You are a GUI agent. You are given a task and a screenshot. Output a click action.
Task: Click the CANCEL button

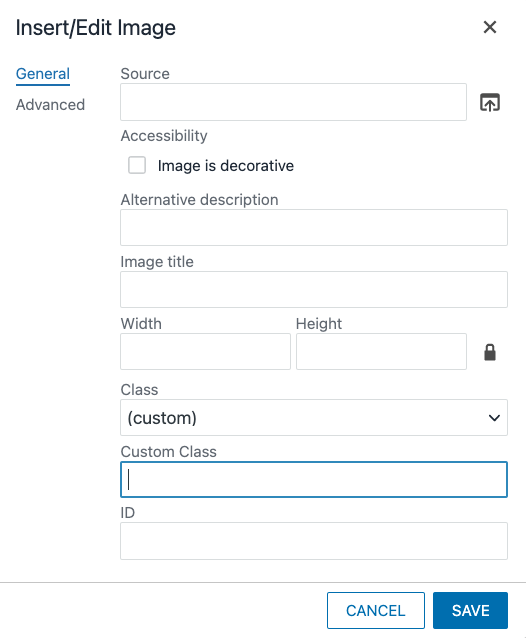pos(375,610)
